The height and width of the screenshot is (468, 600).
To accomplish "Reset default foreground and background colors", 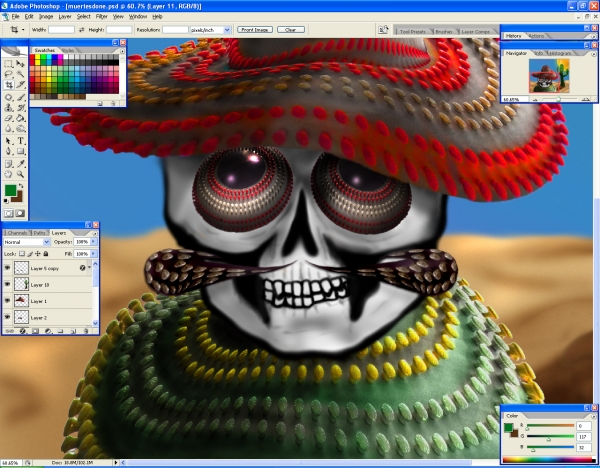I will tap(6, 201).
